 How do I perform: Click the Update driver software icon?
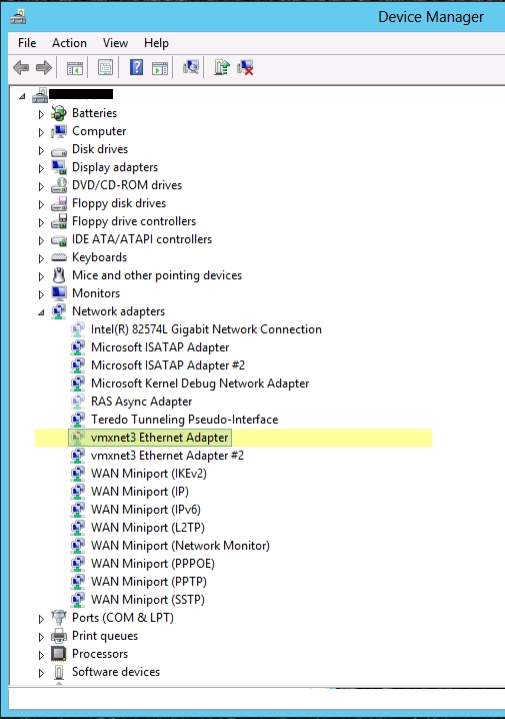point(222,68)
